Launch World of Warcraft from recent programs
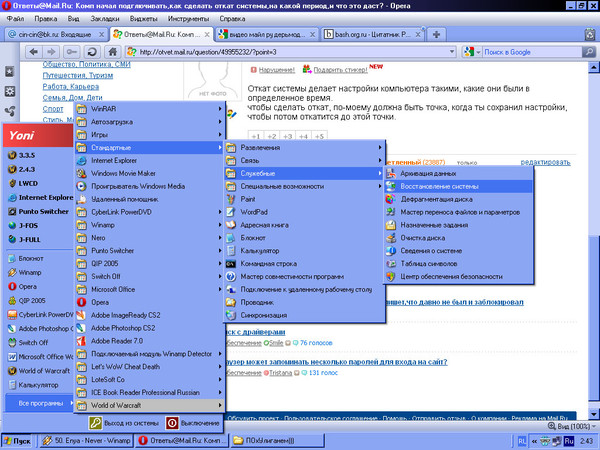Image resolution: width=600 pixels, height=450 pixels. pyautogui.click(x=39, y=370)
